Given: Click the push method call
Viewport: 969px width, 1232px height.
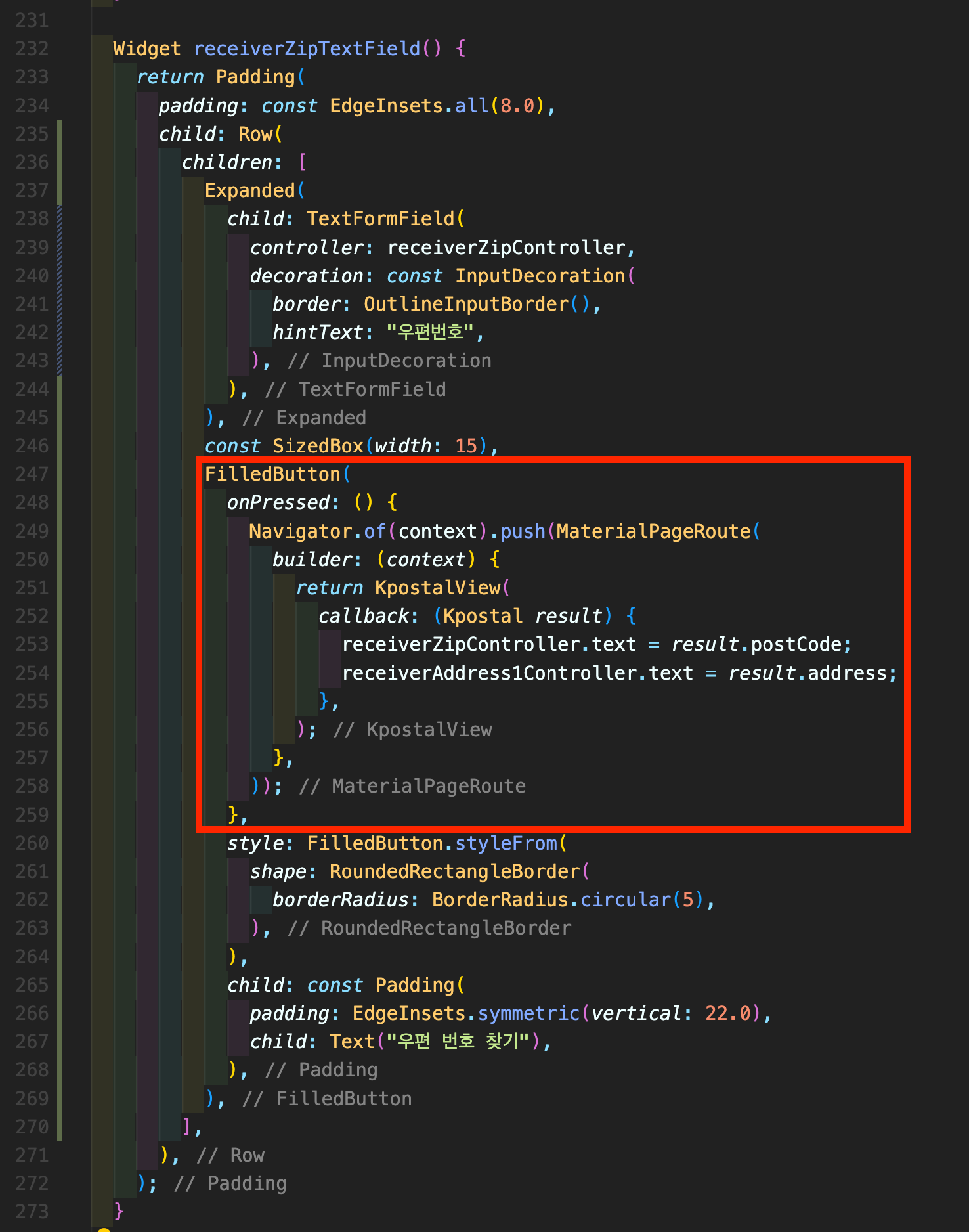Looking at the screenshot, I should coord(523,531).
